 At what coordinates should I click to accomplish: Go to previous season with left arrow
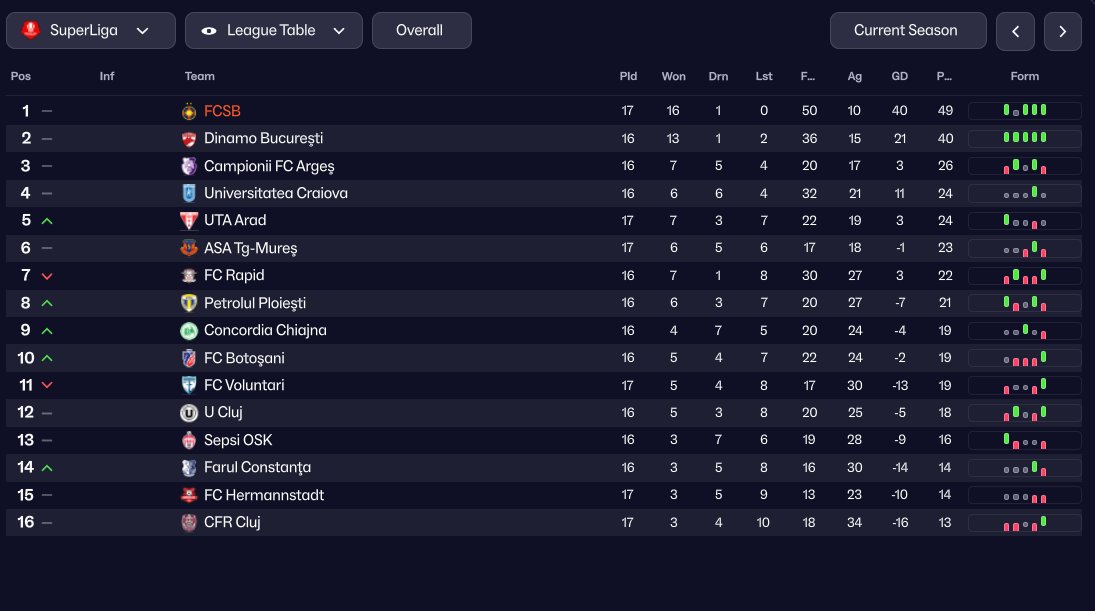(1015, 31)
